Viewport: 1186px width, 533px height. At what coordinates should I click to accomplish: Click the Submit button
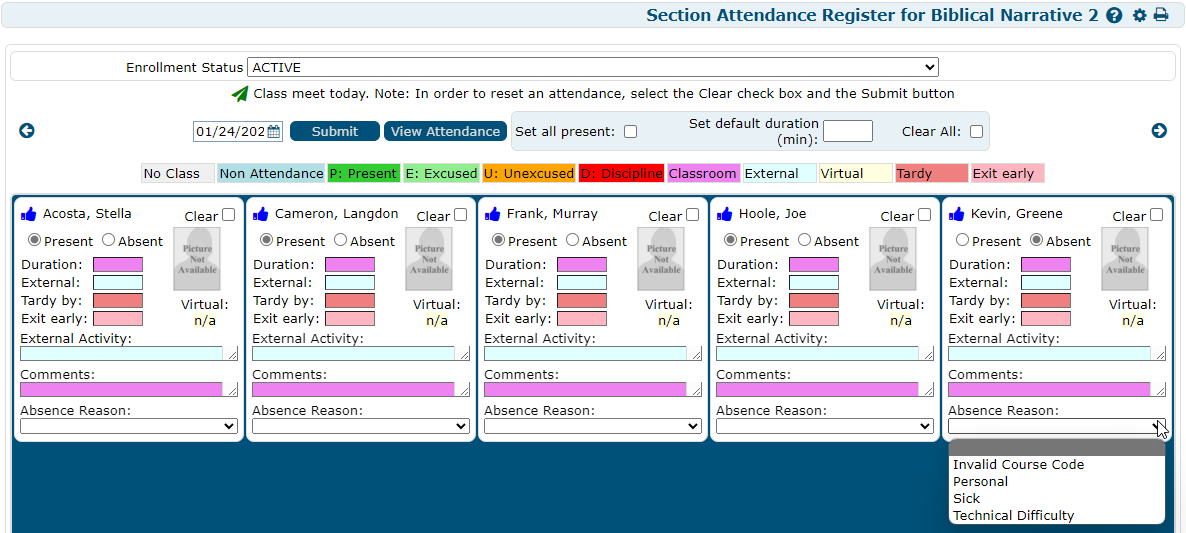point(334,131)
